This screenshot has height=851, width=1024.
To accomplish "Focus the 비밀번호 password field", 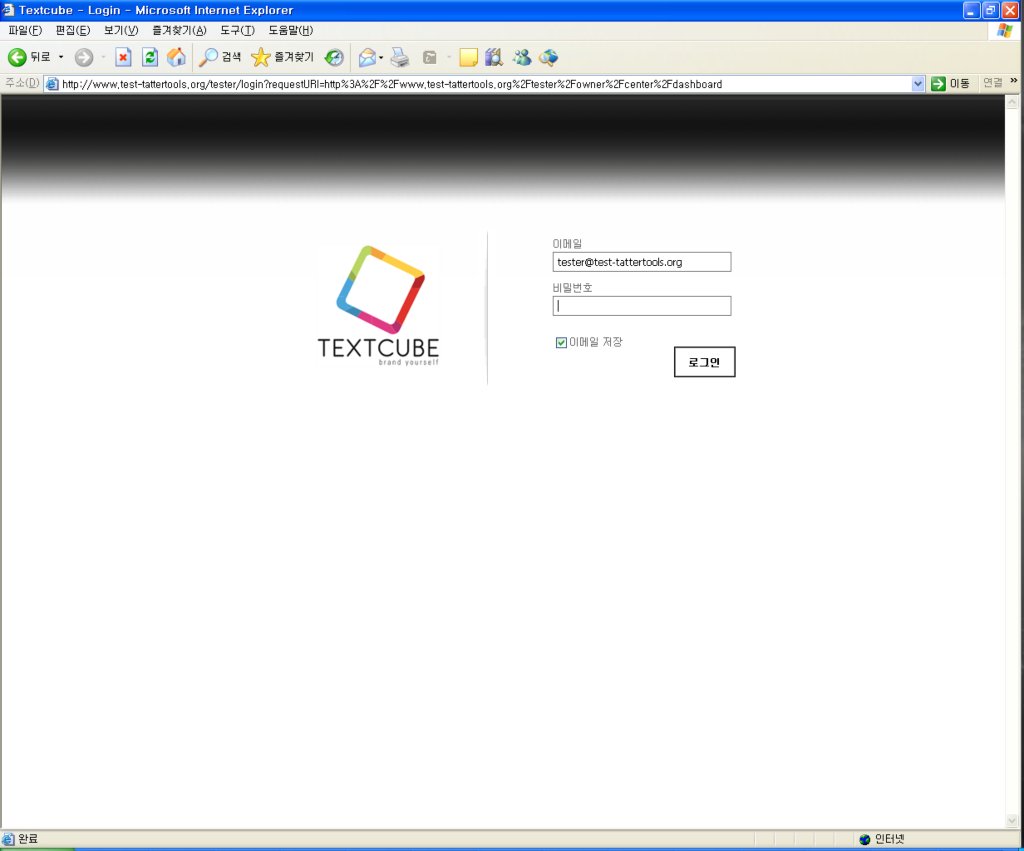I will tap(642, 306).
